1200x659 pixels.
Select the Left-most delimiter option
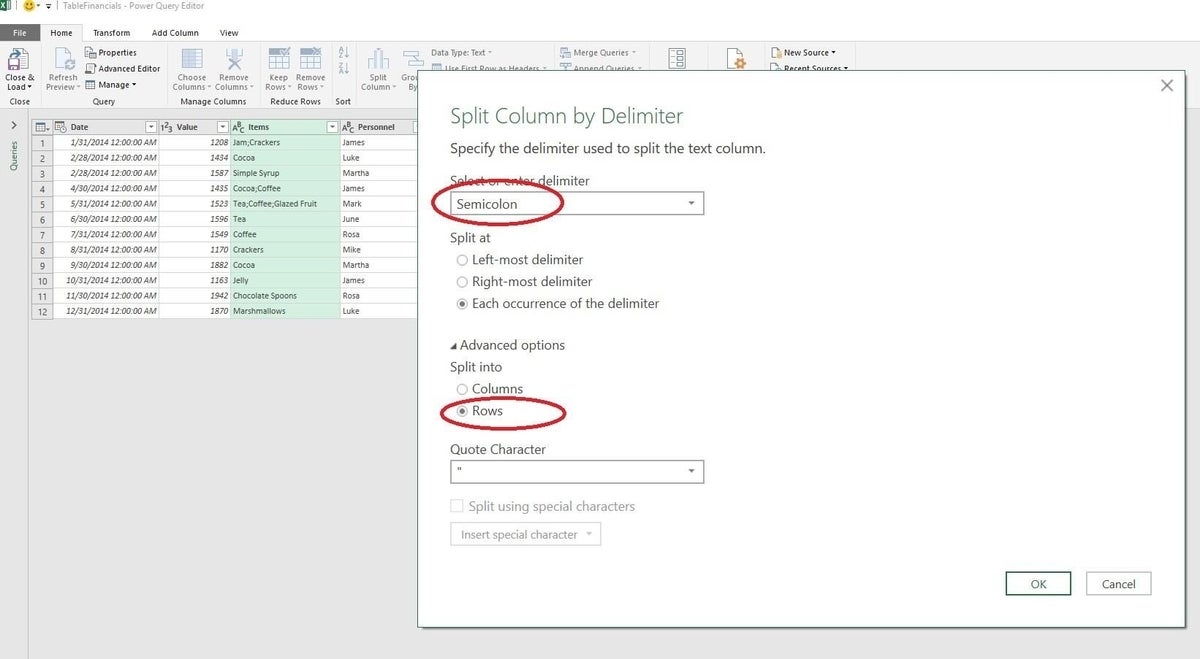point(462,260)
